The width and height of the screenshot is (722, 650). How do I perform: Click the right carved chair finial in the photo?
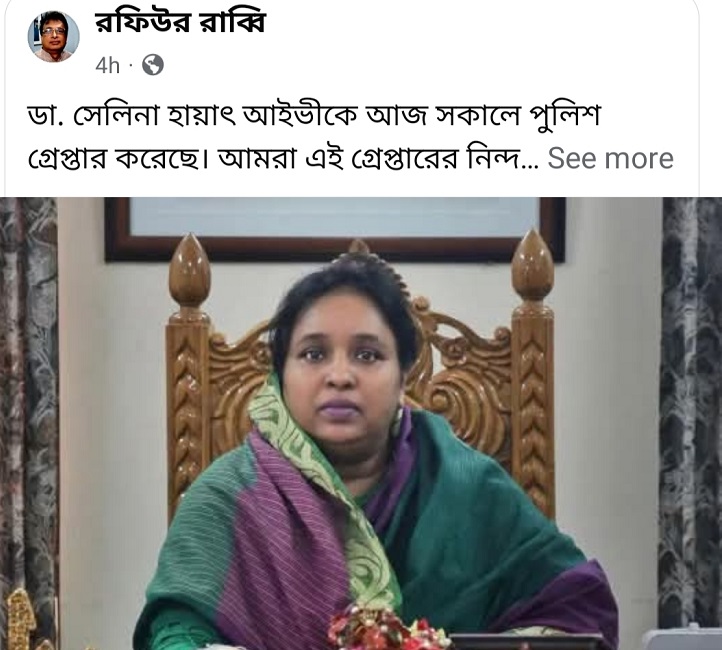coord(532,268)
